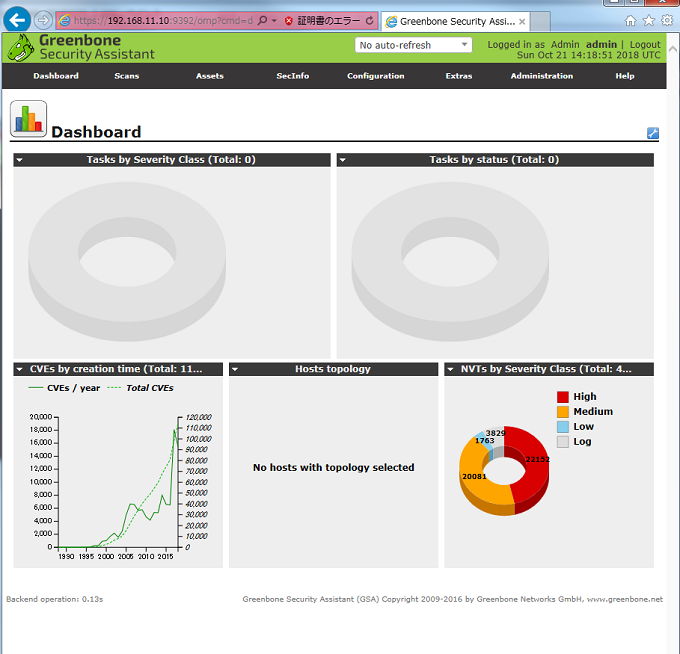Screen dimensions: 680x654
Task: Click the Logout link
Action: 645,44
